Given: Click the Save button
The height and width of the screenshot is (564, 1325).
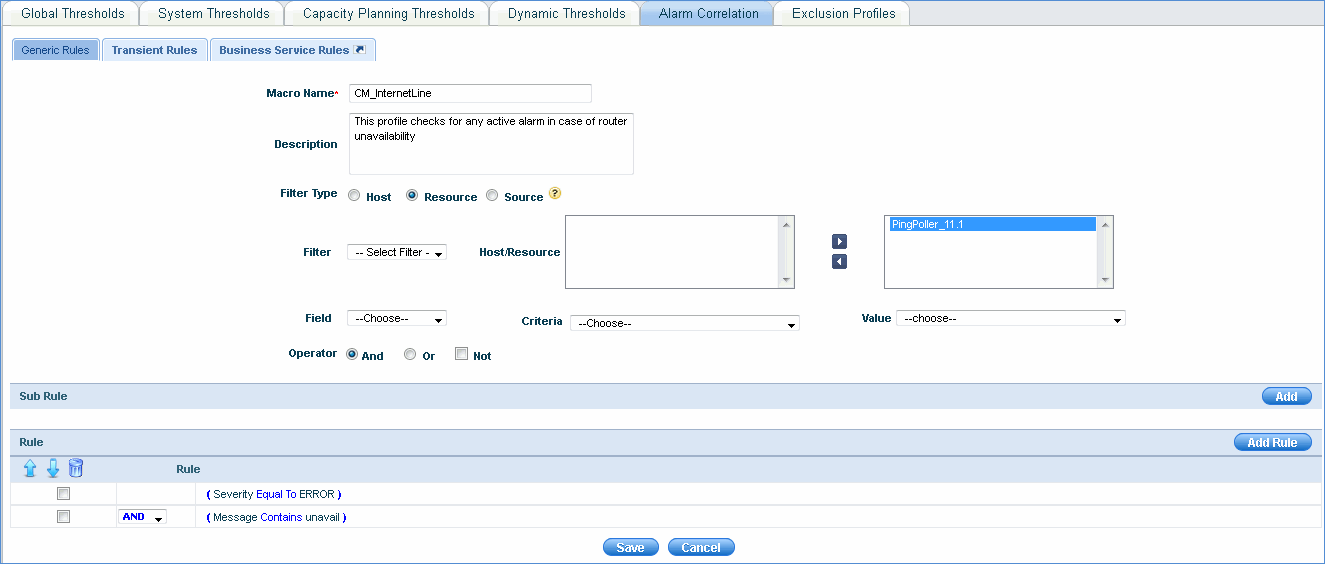Looking at the screenshot, I should click(x=630, y=547).
